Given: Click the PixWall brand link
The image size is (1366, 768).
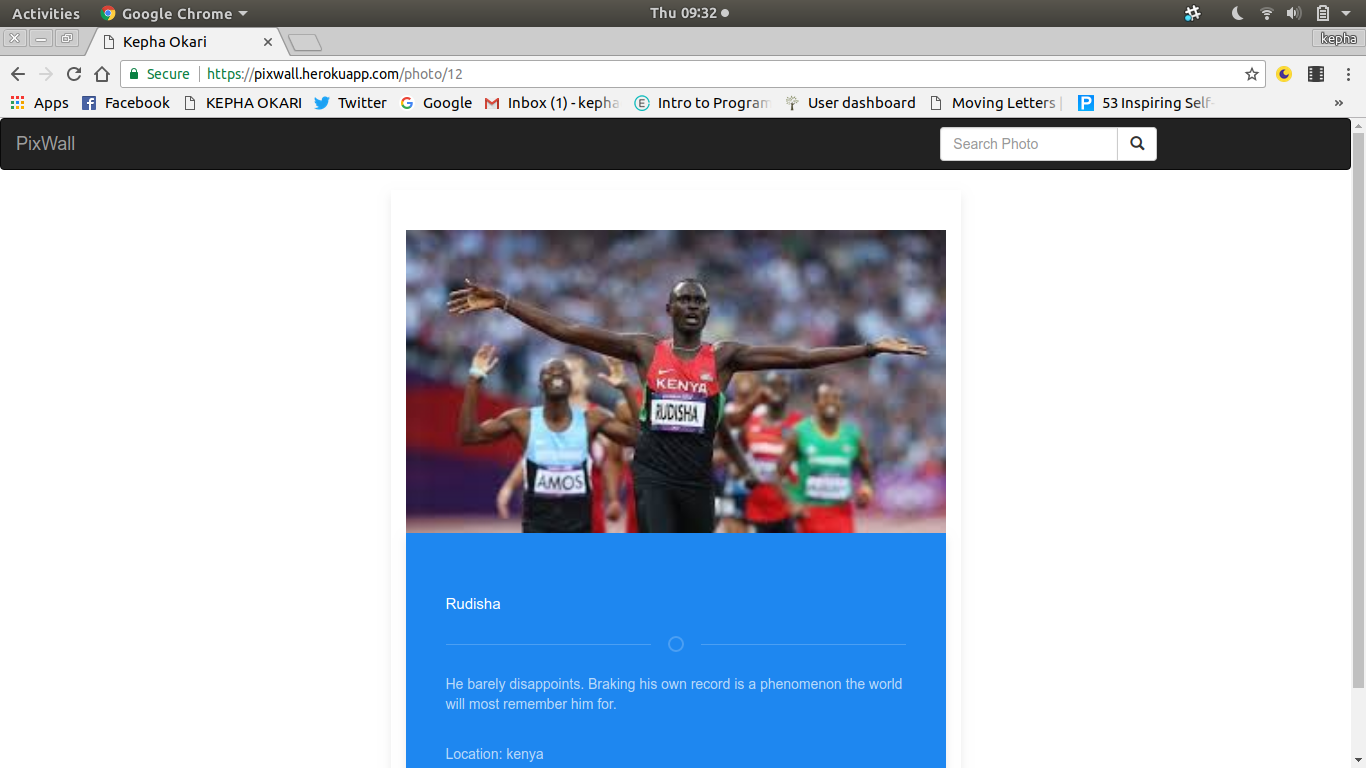Looking at the screenshot, I should click(x=46, y=144).
